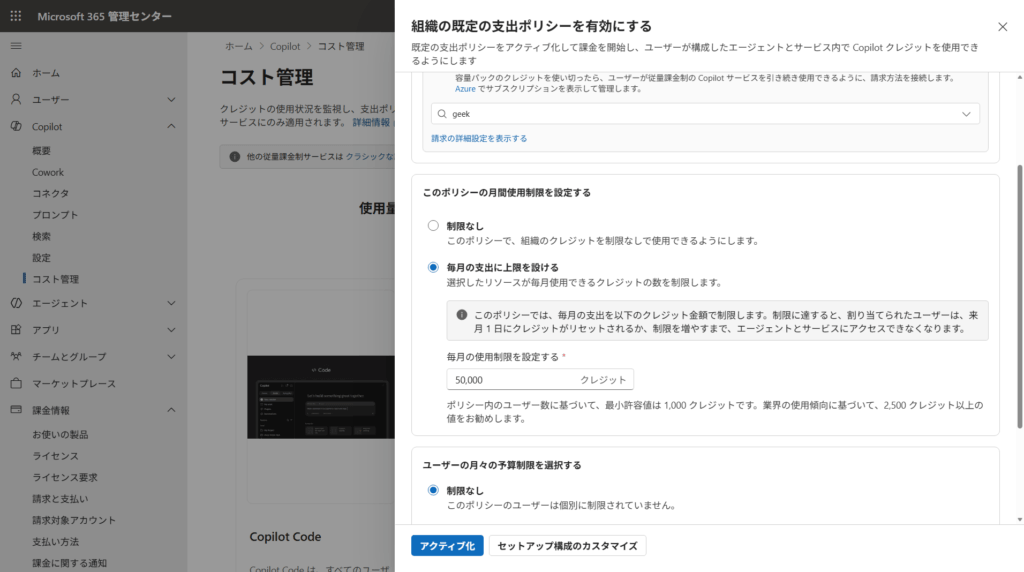Click the 課金情報 card icon
Viewport: 1024px width, 572px height.
point(16,410)
